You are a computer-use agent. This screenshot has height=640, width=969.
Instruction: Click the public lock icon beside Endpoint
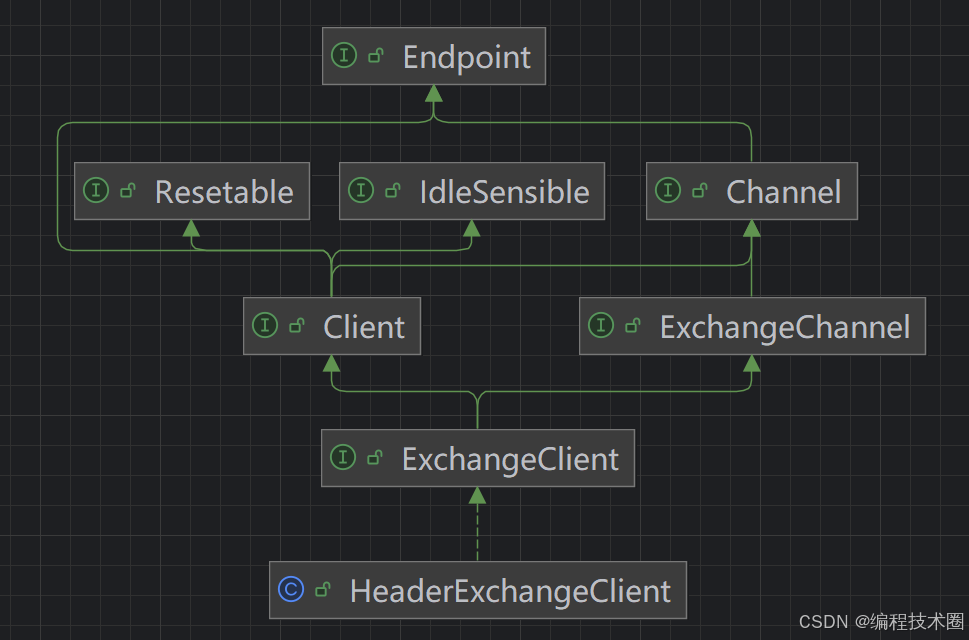coord(376,56)
